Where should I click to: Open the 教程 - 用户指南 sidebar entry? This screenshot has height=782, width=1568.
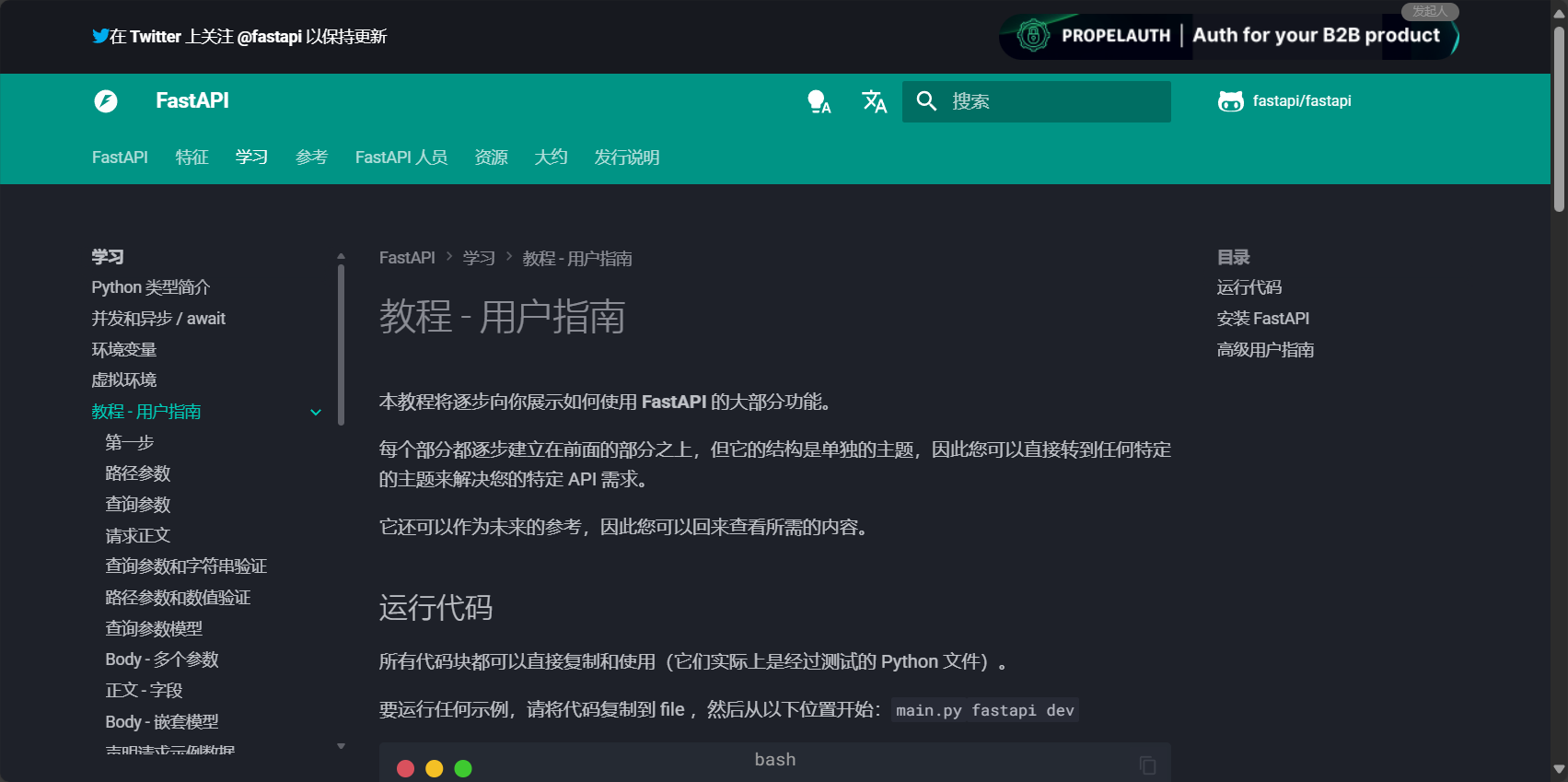pos(146,412)
